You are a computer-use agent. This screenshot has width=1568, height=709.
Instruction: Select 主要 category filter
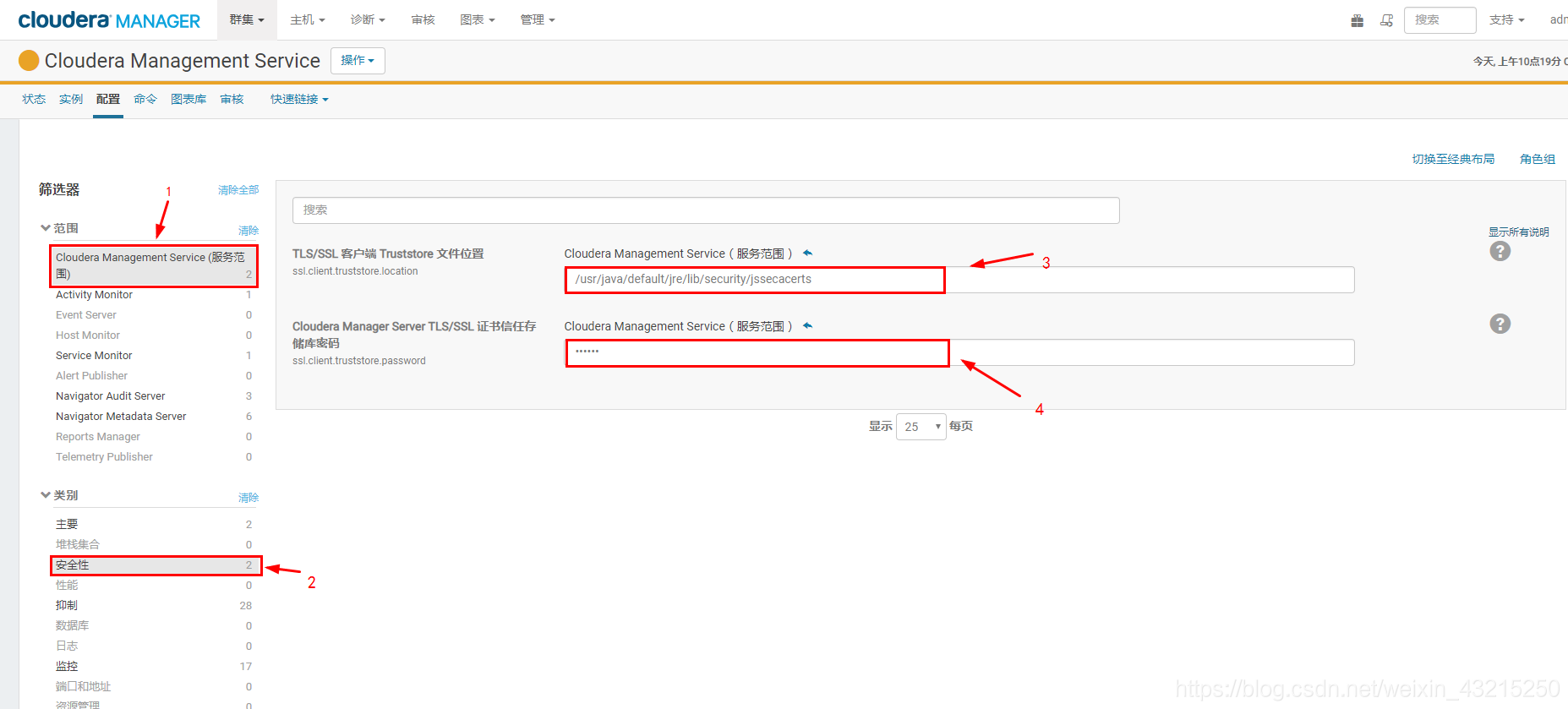click(x=154, y=525)
